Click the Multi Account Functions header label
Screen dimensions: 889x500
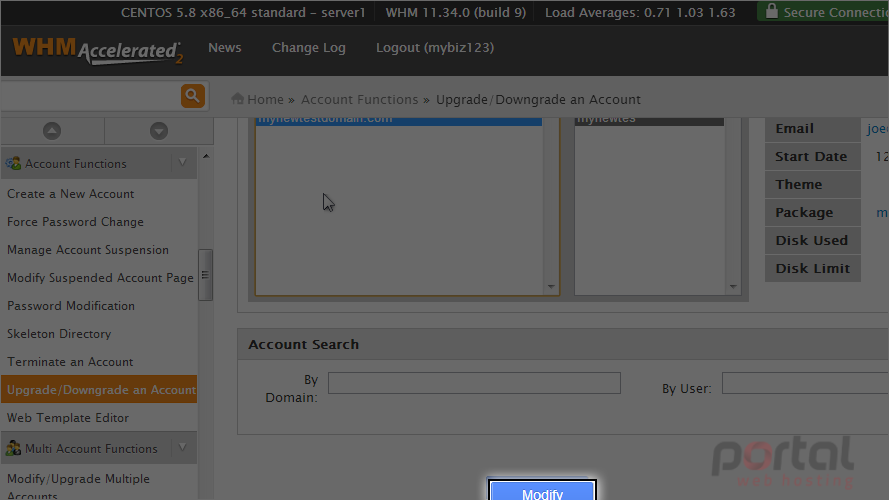coord(91,448)
